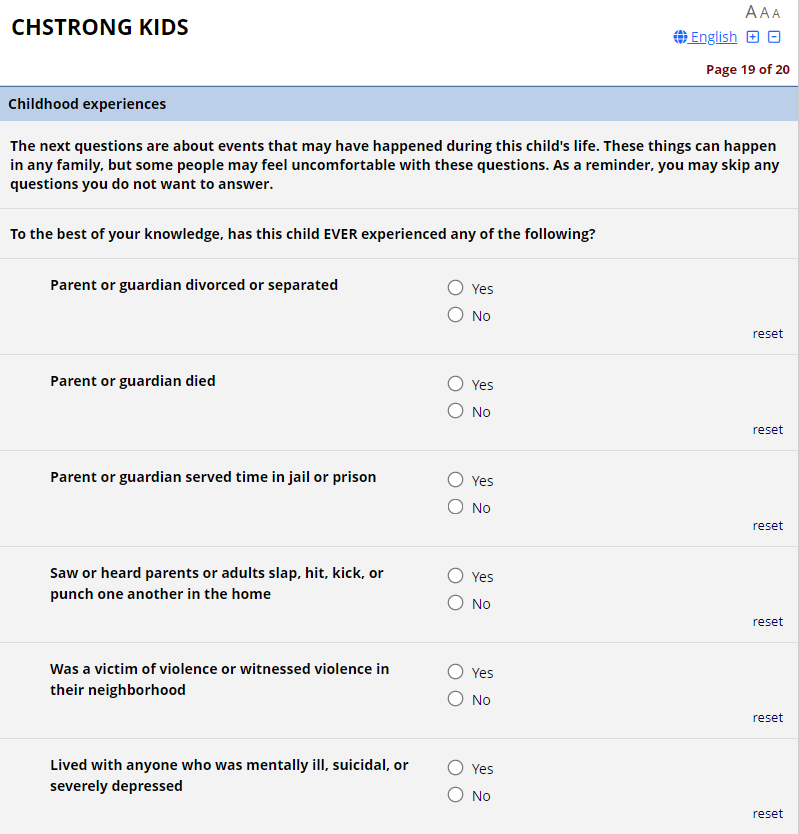Mark Yes for saw adults hit one another

tap(456, 576)
